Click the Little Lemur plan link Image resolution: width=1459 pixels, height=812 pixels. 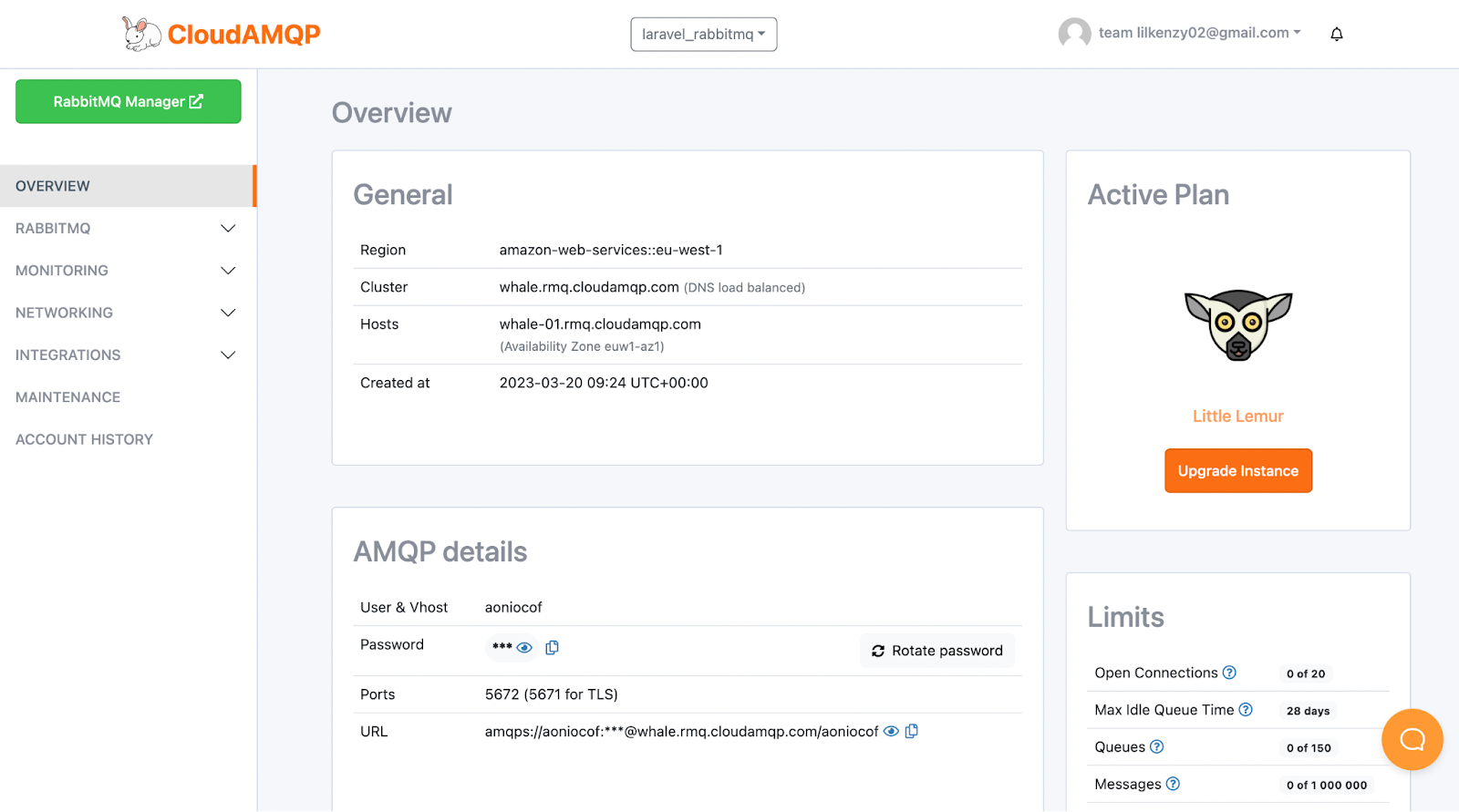coord(1238,416)
